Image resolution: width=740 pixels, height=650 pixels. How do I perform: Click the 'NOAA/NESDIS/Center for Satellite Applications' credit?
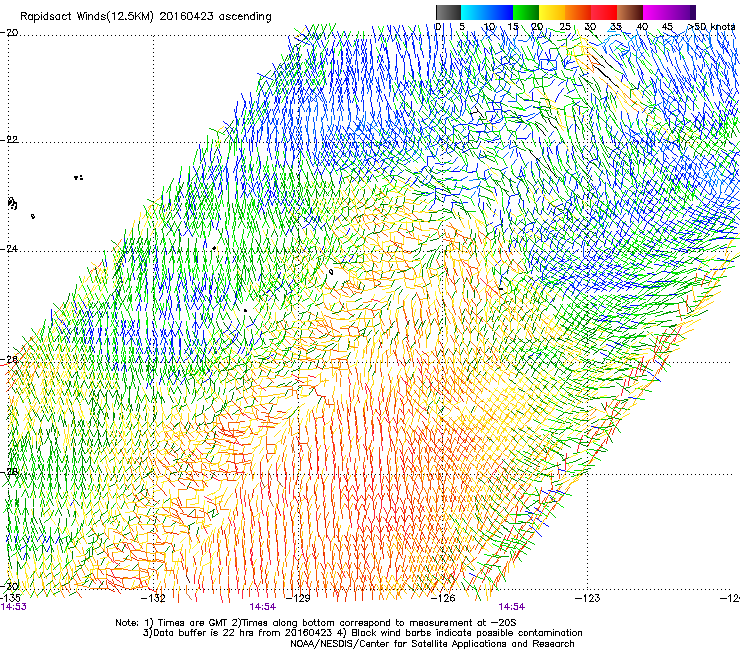coord(432,644)
